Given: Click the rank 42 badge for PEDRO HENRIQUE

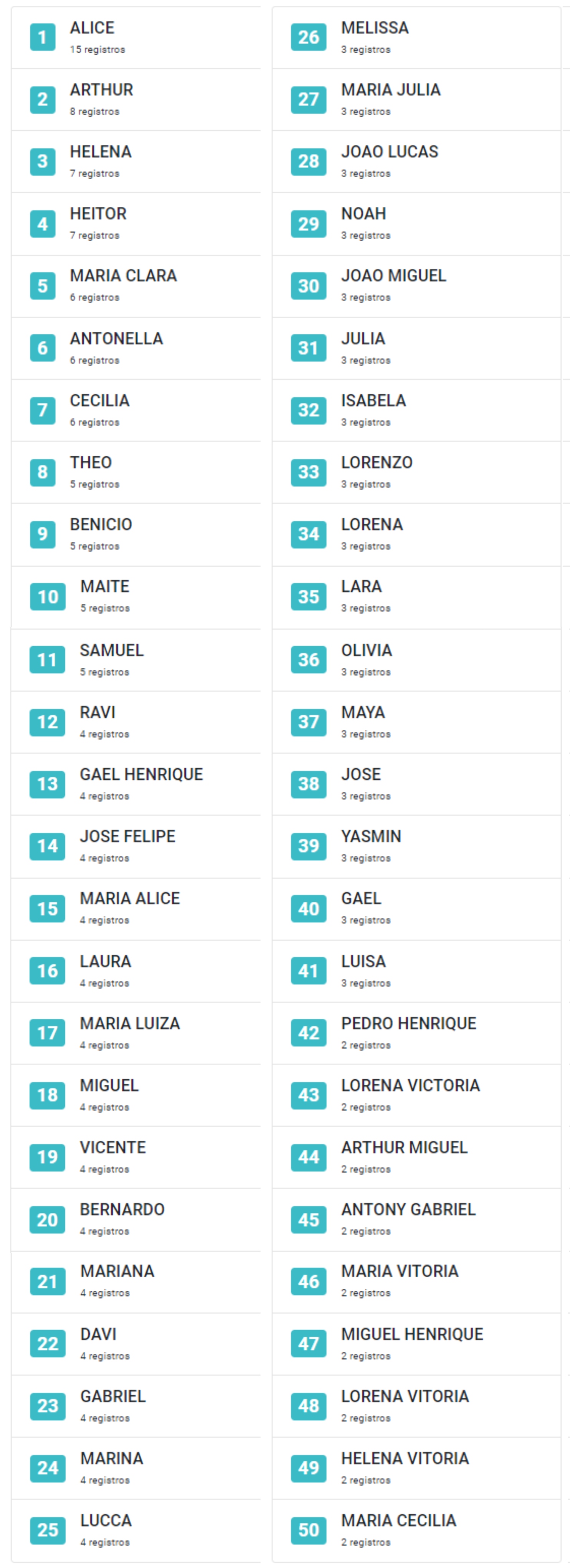Looking at the screenshot, I should (308, 1033).
